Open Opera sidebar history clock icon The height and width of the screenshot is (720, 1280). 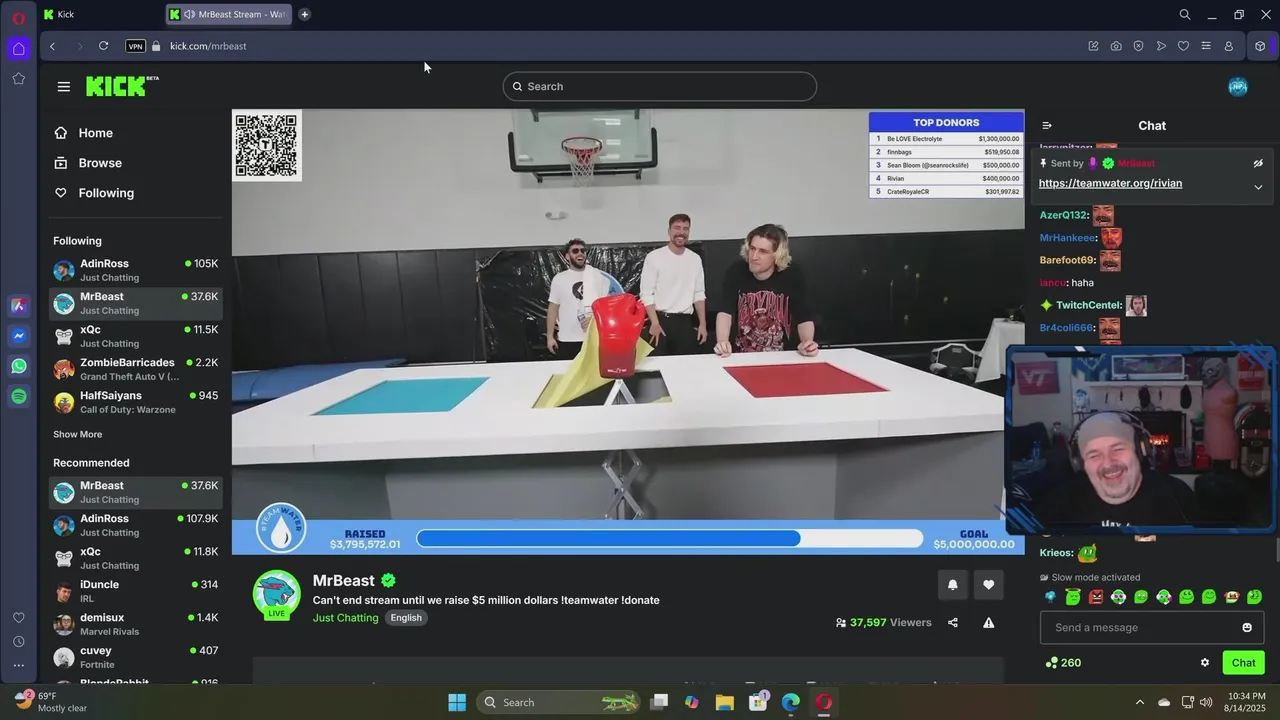[x=19, y=641]
